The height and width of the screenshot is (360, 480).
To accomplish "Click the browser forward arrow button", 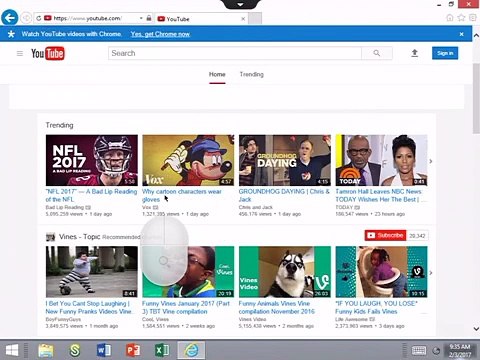I will pos(26,18).
